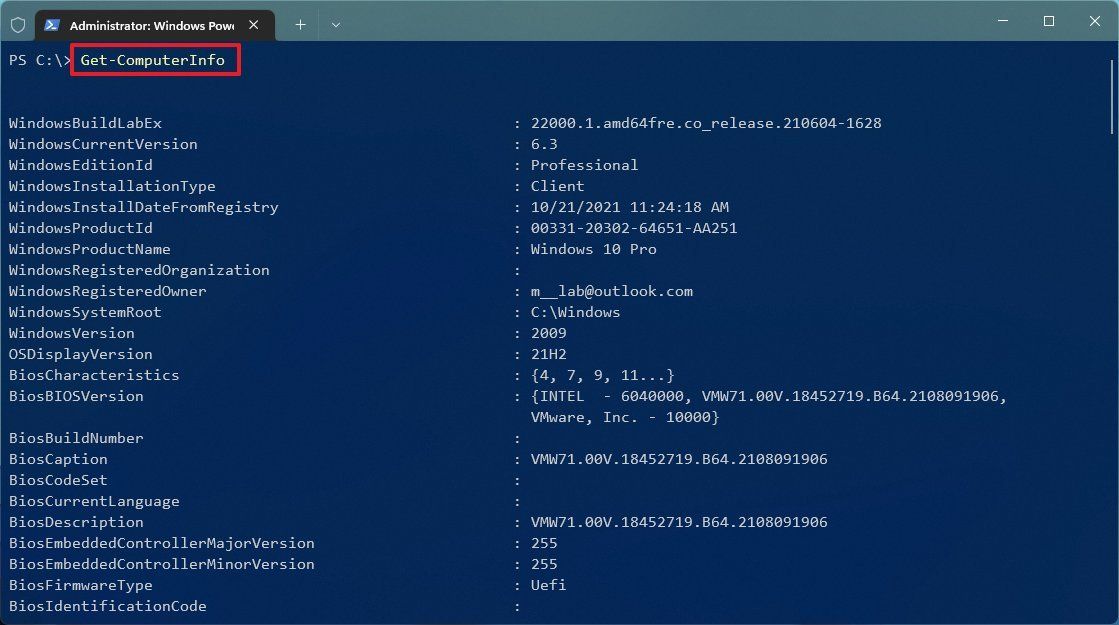This screenshot has width=1119, height=625.
Task: Minimize the terminal window
Action: pyautogui.click(x=1002, y=20)
